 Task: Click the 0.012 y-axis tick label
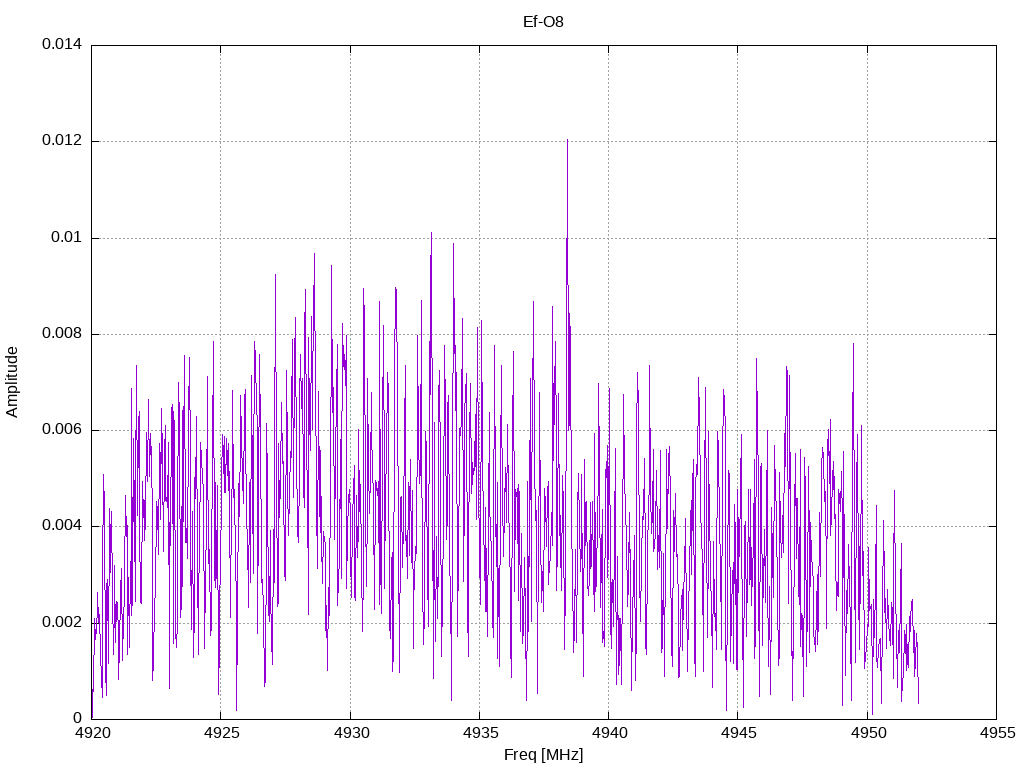[x=62, y=140]
